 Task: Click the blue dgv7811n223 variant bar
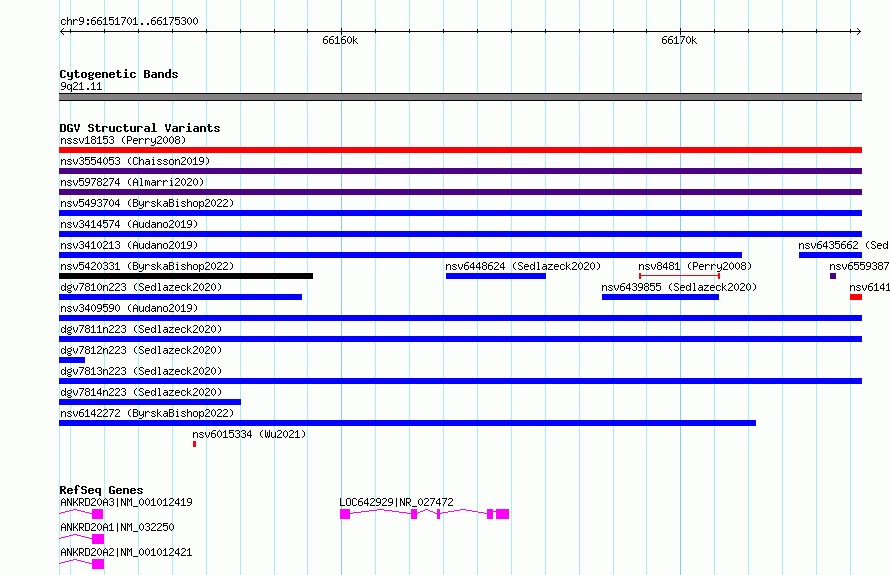(x=460, y=339)
